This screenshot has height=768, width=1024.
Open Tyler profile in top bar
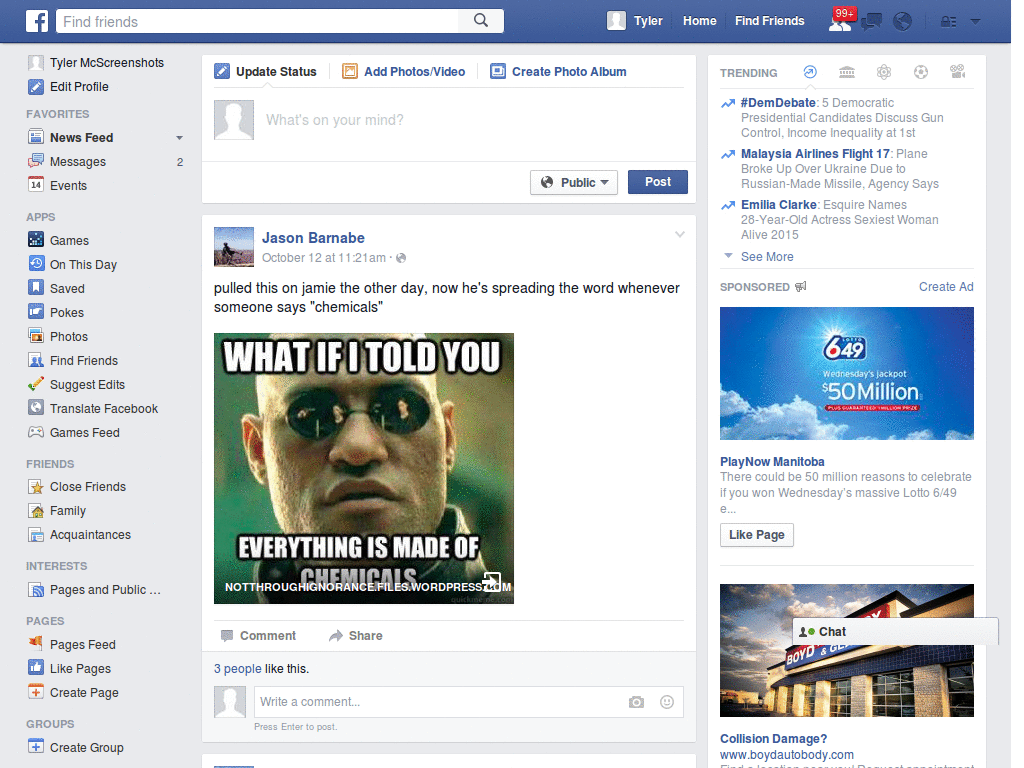[x=635, y=21]
